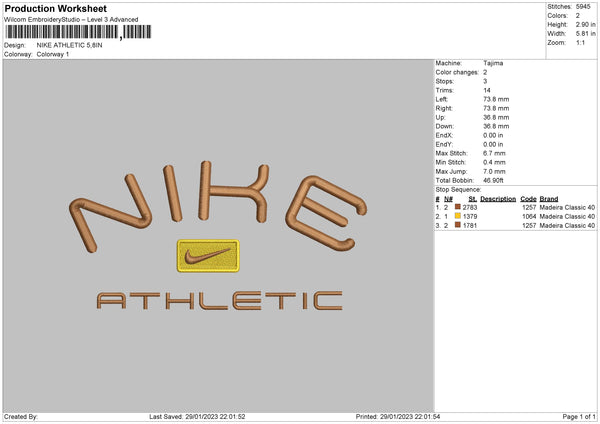Click the arched 'NIKE' embroidered lettering

coord(218,207)
